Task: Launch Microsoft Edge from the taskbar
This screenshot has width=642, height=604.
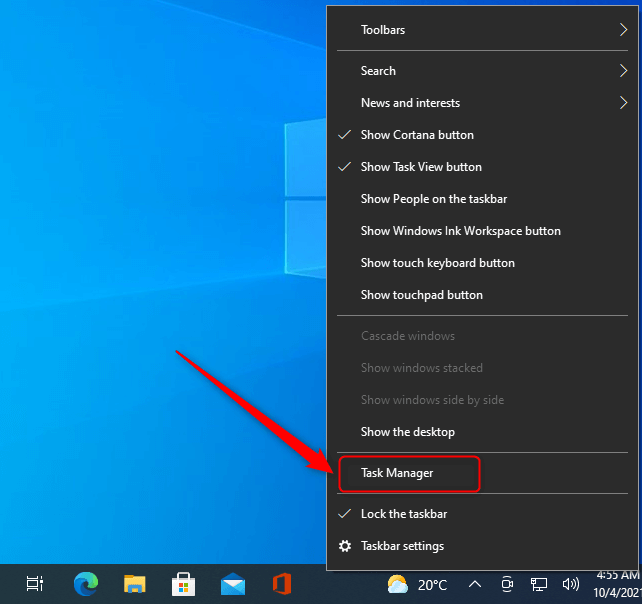Action: pyautogui.click(x=86, y=583)
